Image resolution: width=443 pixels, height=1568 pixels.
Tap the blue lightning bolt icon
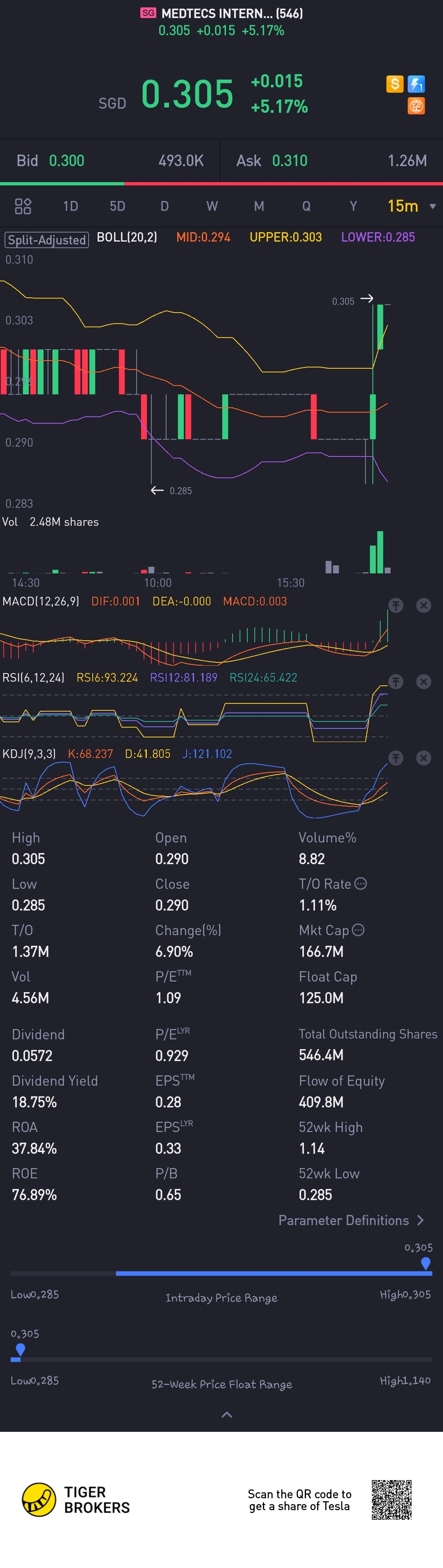point(416,84)
